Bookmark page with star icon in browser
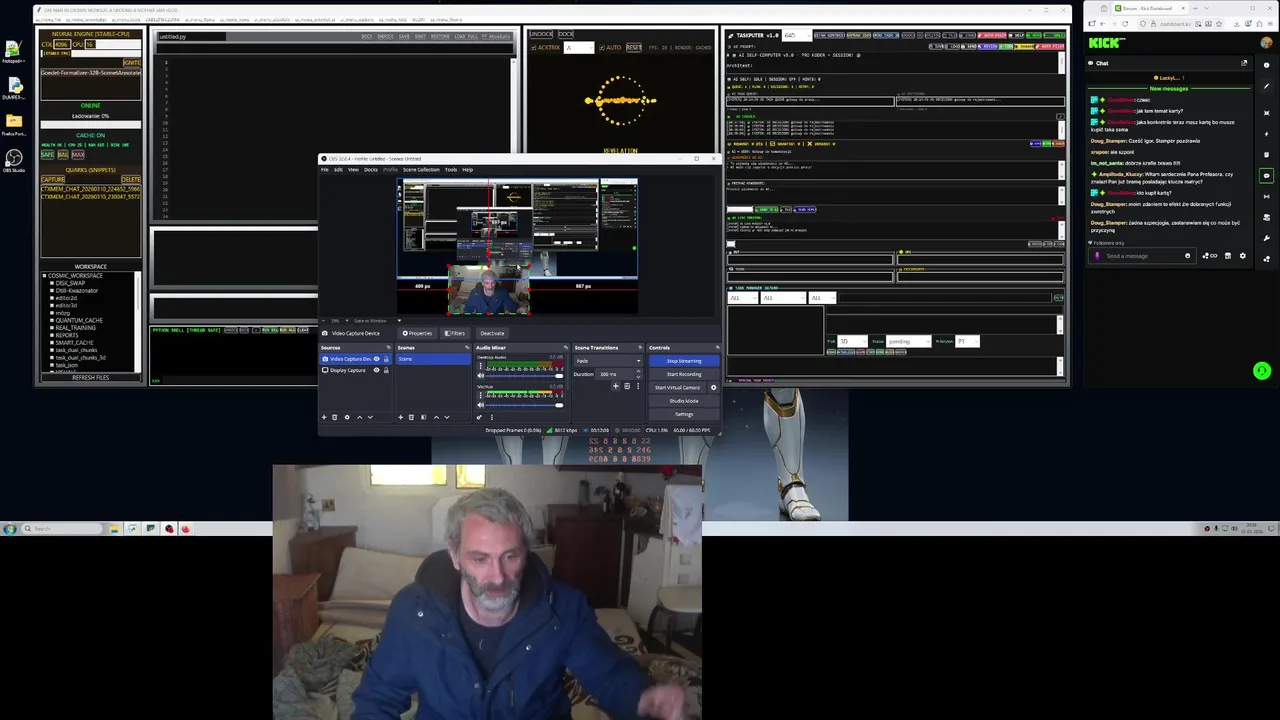Screen dimensions: 1280x720 click(1219, 24)
